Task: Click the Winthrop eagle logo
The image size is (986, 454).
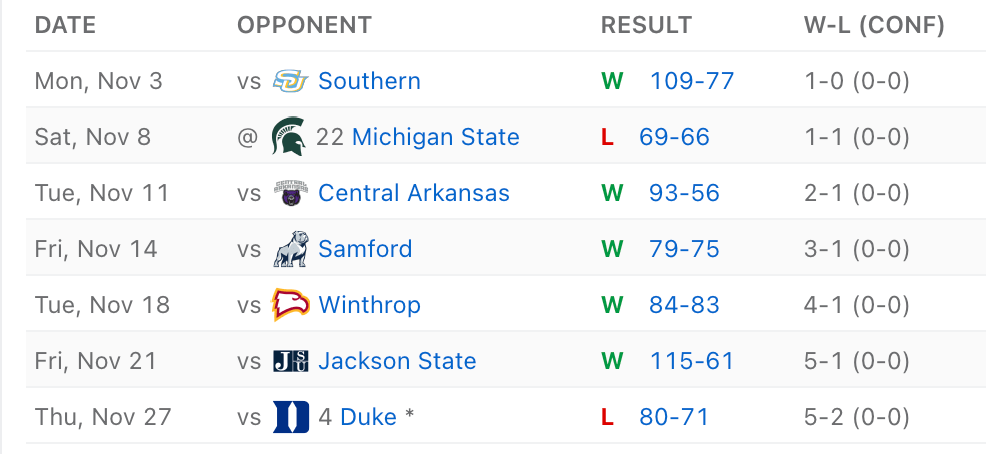Action: [x=290, y=305]
